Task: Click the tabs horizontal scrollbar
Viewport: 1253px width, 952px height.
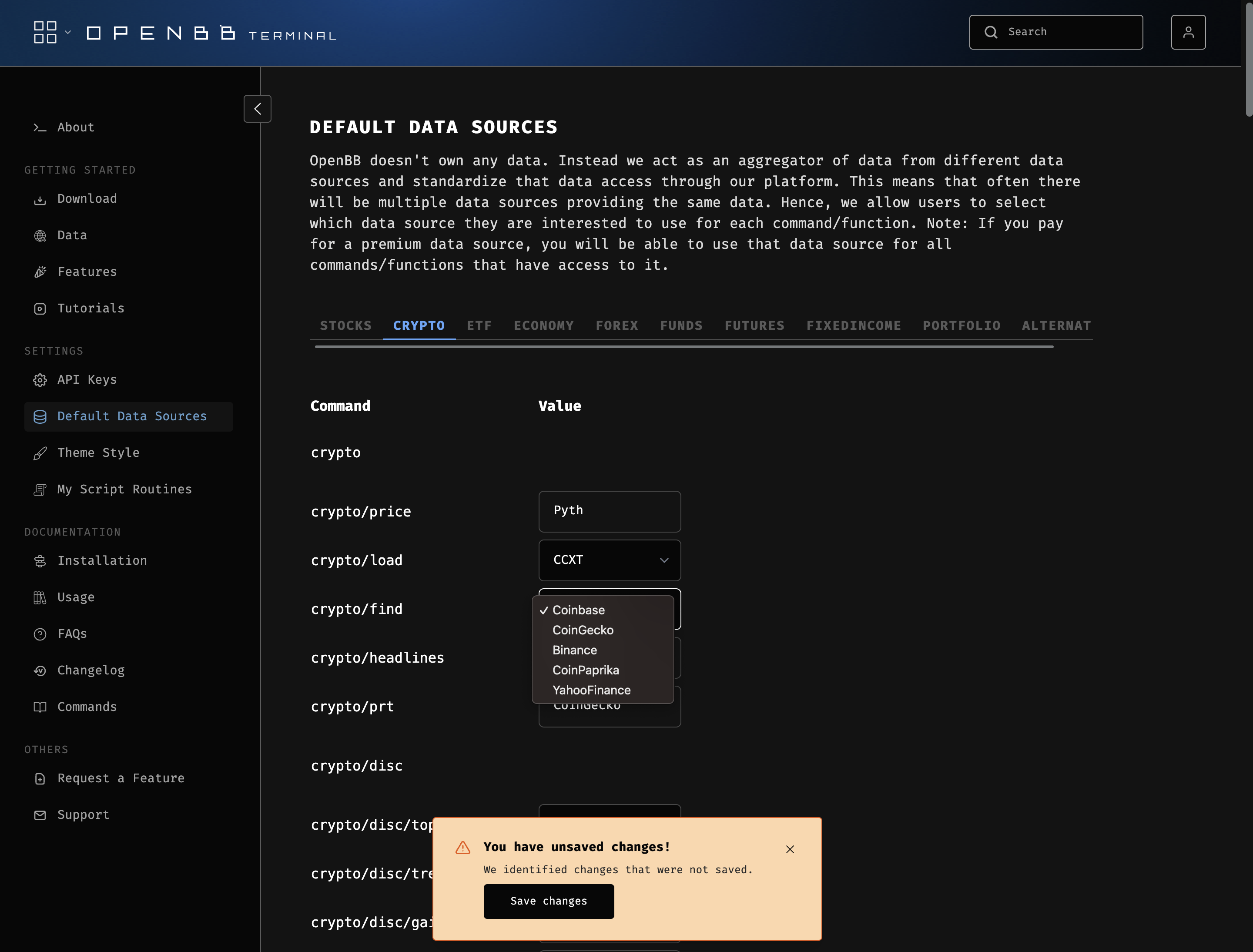Action: coord(684,346)
